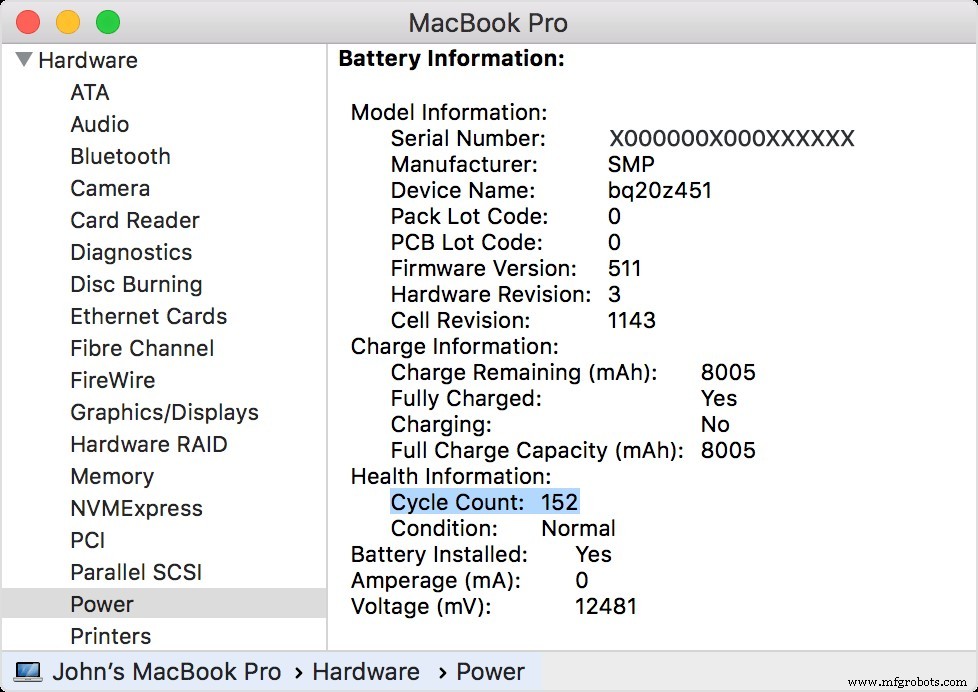Open the Audio hardware section
The width and height of the screenshot is (978, 692).
(99, 124)
